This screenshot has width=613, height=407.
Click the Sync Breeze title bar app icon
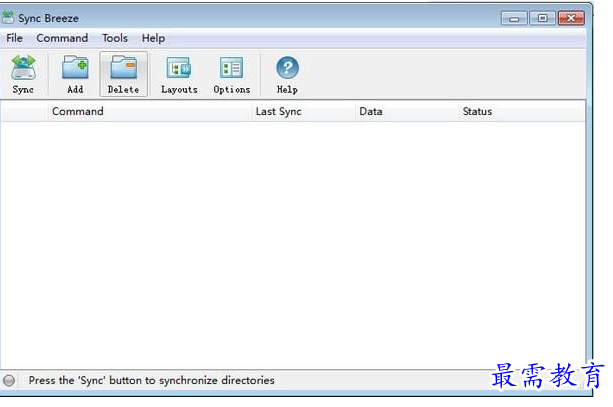[8, 18]
